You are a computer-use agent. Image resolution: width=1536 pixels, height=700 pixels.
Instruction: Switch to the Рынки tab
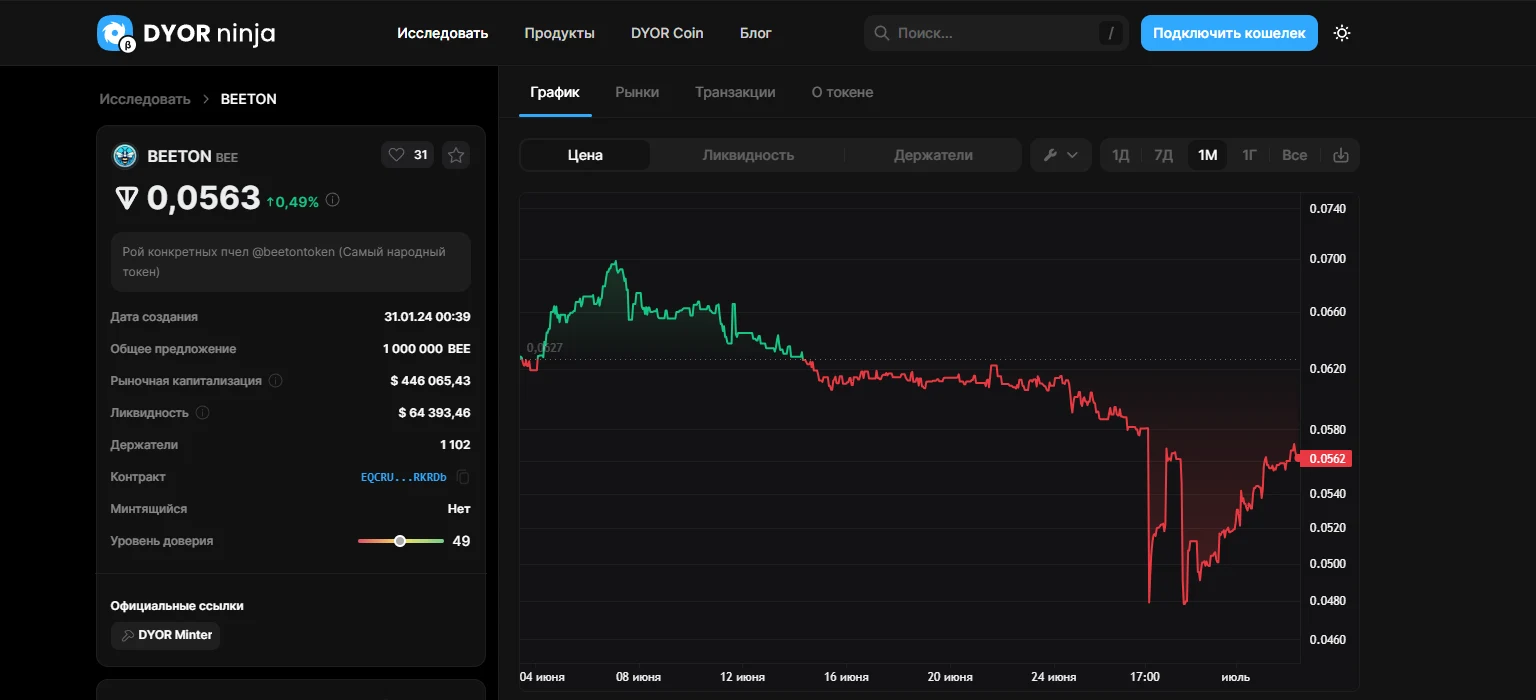pyautogui.click(x=637, y=92)
